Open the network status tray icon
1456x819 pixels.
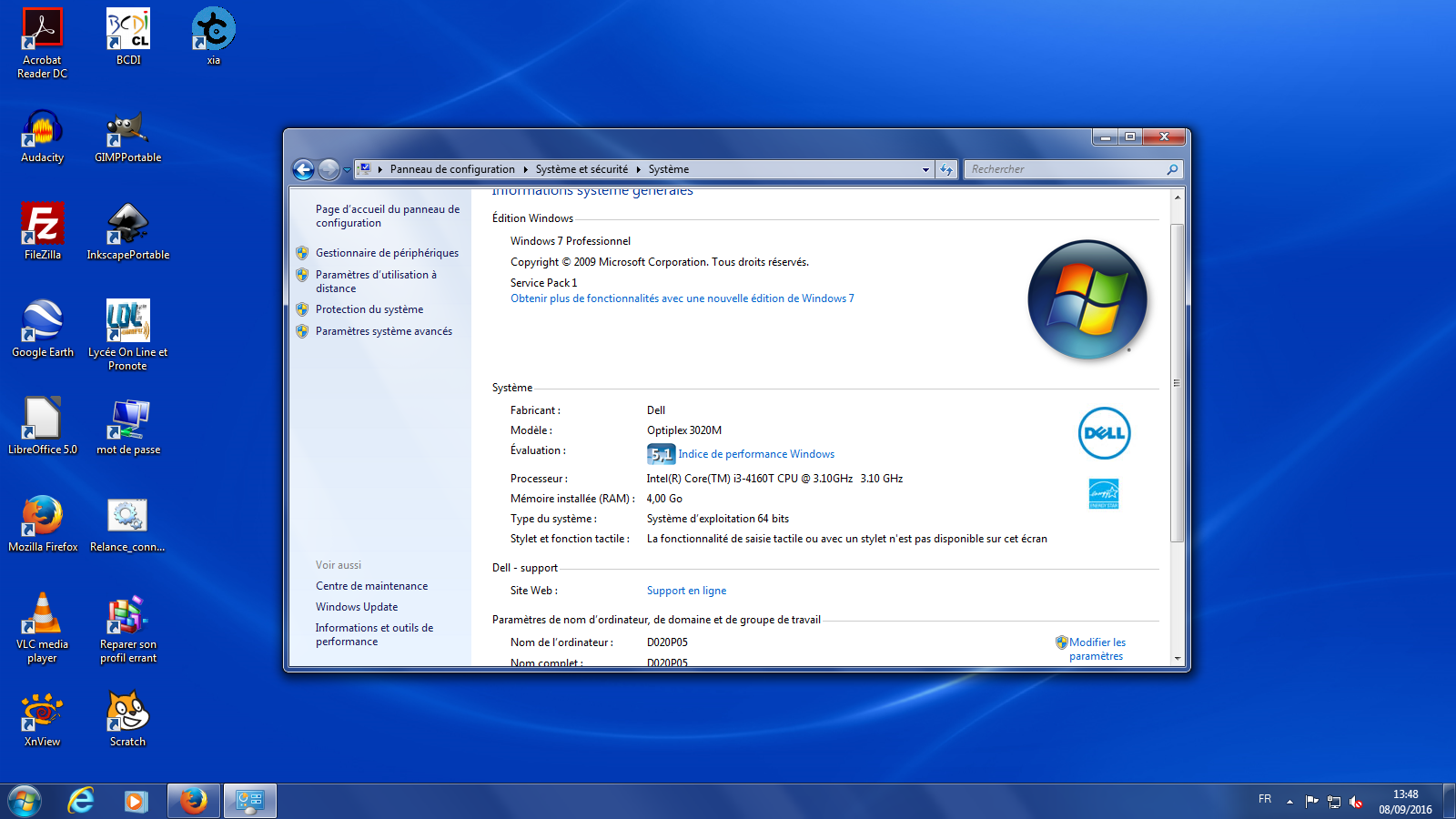coord(1334,802)
